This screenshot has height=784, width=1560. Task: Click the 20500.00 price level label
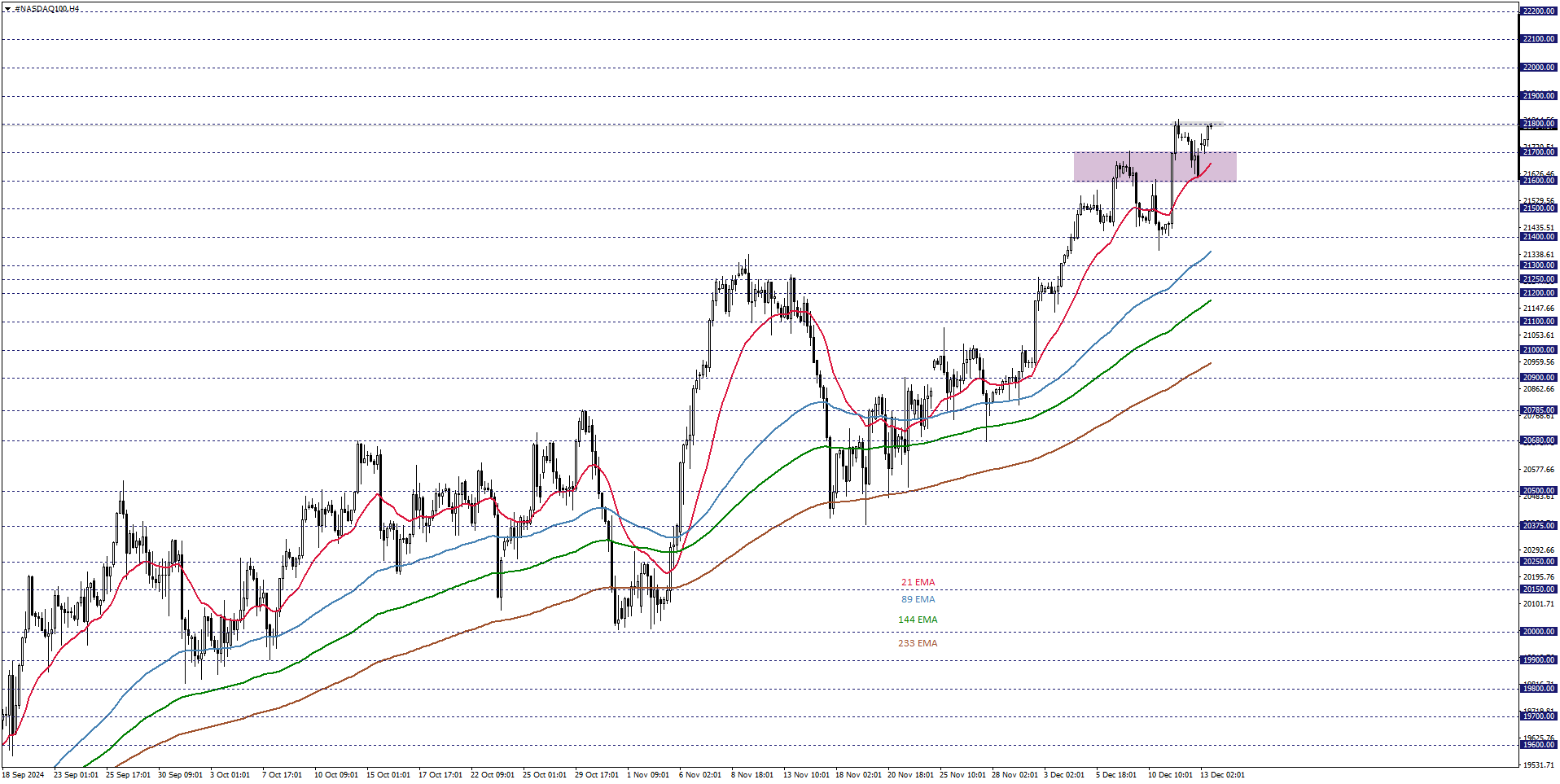(x=1538, y=491)
